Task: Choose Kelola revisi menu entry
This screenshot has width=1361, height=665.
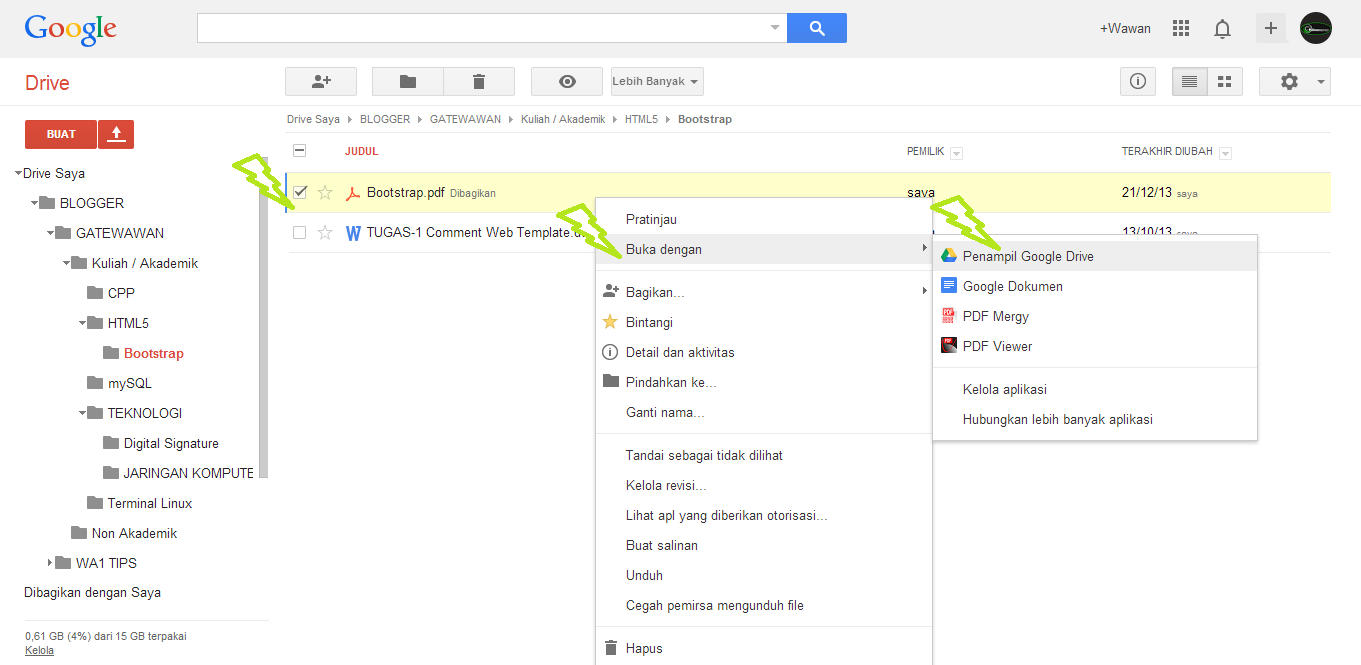Action: pyautogui.click(x=764, y=485)
